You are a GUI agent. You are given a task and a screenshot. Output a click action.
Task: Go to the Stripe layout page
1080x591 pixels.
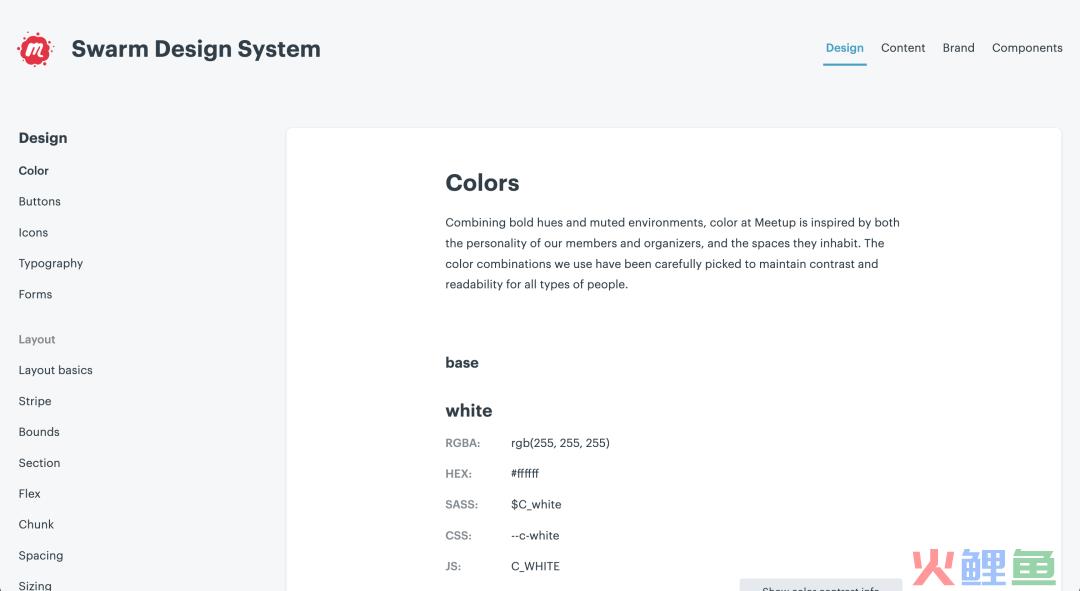(x=35, y=401)
